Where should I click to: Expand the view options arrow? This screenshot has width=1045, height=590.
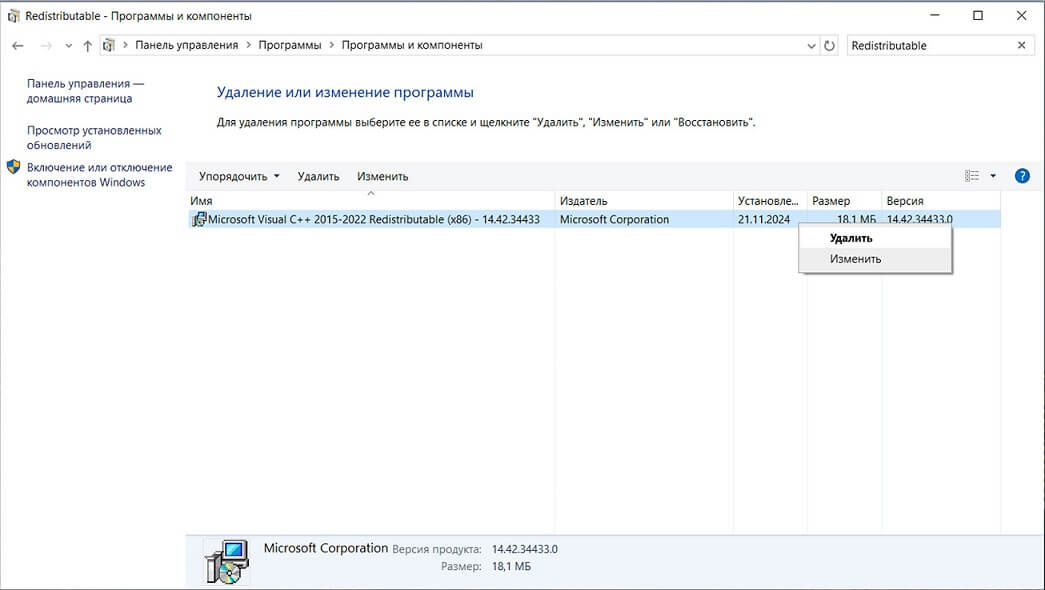click(x=993, y=176)
